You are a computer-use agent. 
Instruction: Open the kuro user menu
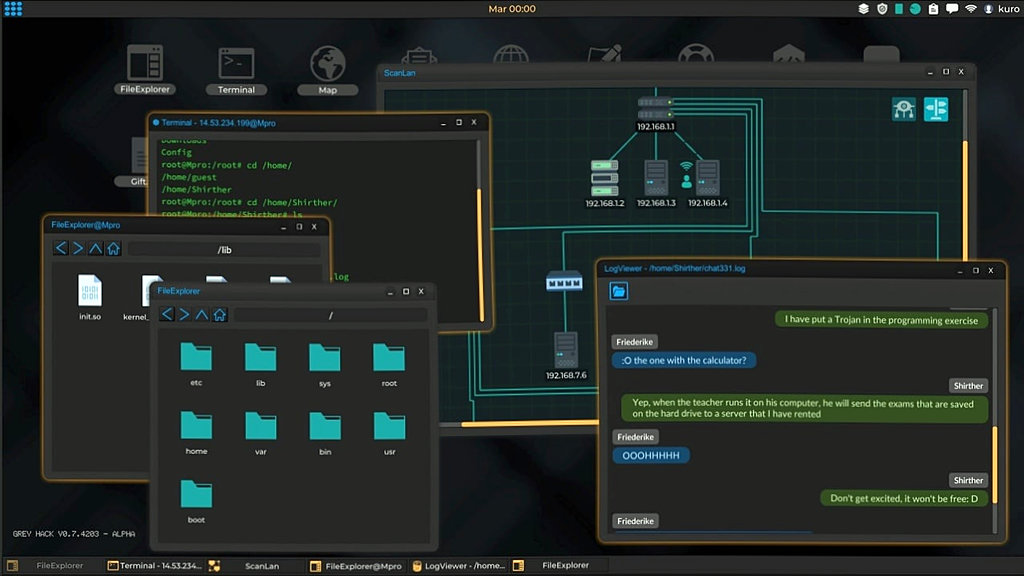pyautogui.click(x=1002, y=8)
